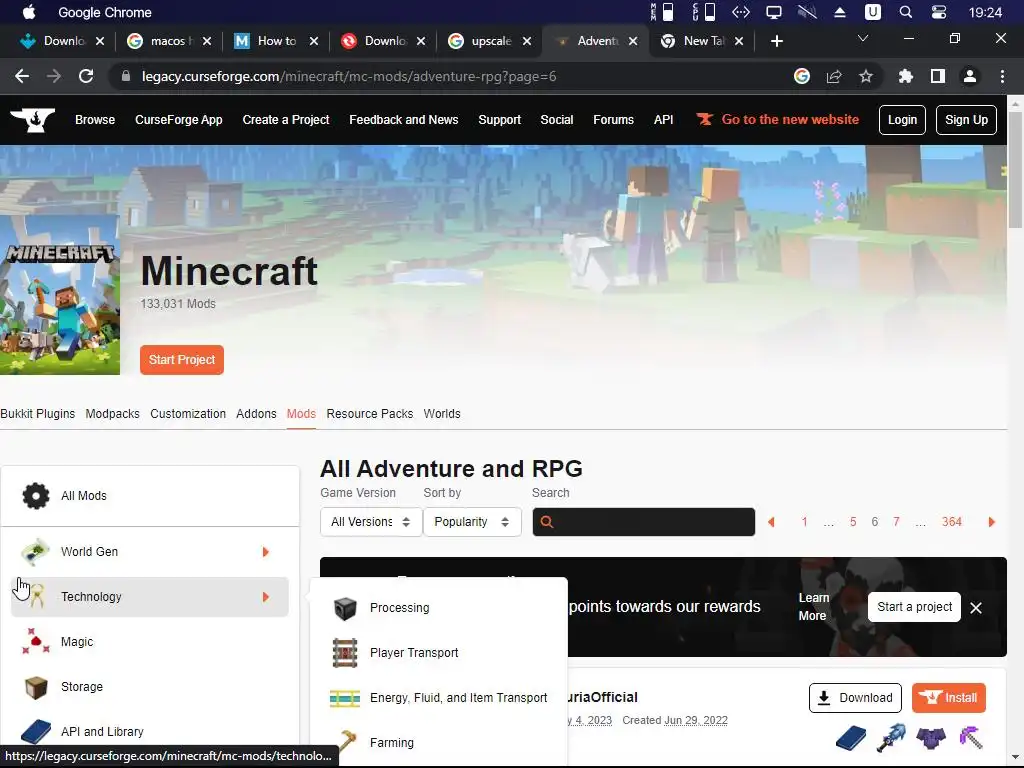
Task: Click the Storage chest icon
Action: [x=36, y=687]
